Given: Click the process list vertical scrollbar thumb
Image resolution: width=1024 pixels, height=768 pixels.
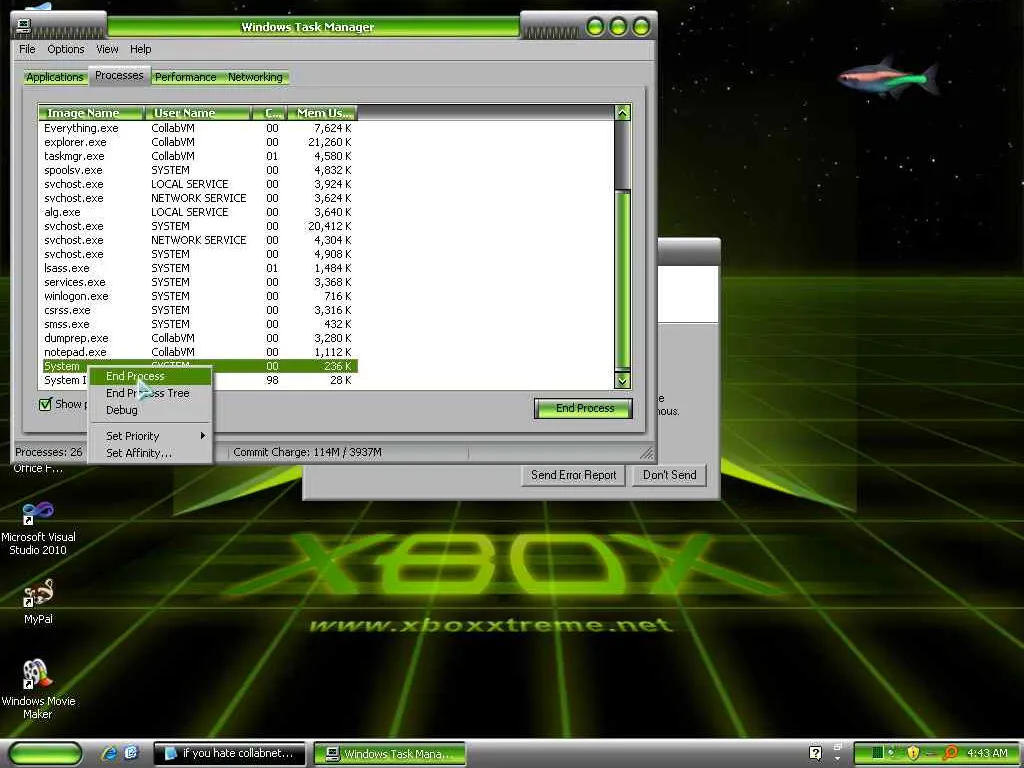Looking at the screenshot, I should point(622,279).
